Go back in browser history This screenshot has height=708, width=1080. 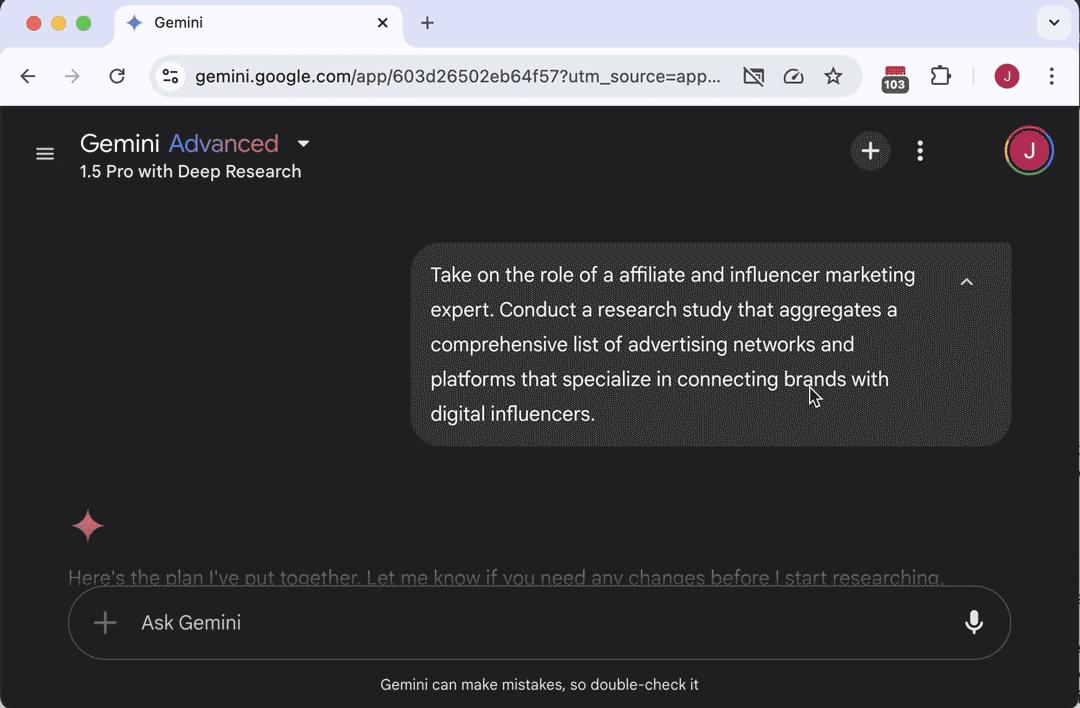(28, 76)
